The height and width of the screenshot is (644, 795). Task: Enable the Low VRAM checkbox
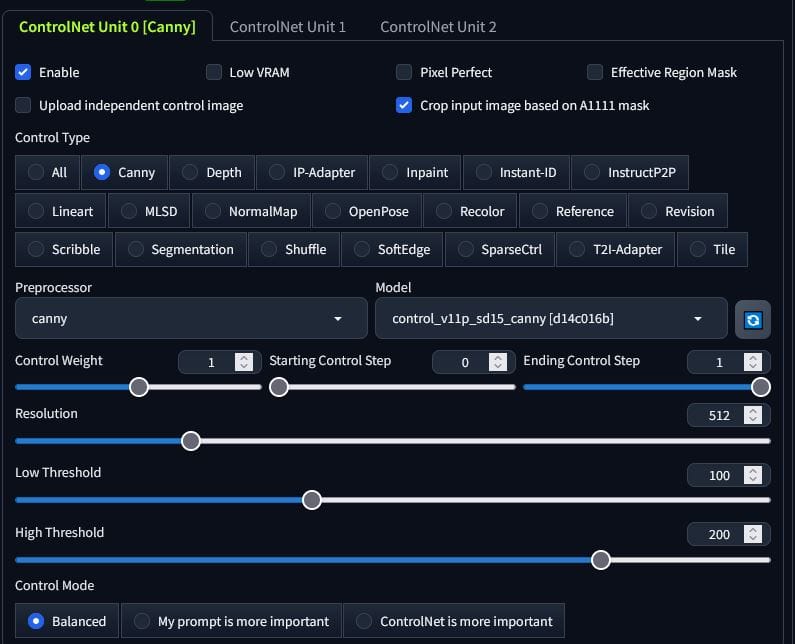pos(214,72)
